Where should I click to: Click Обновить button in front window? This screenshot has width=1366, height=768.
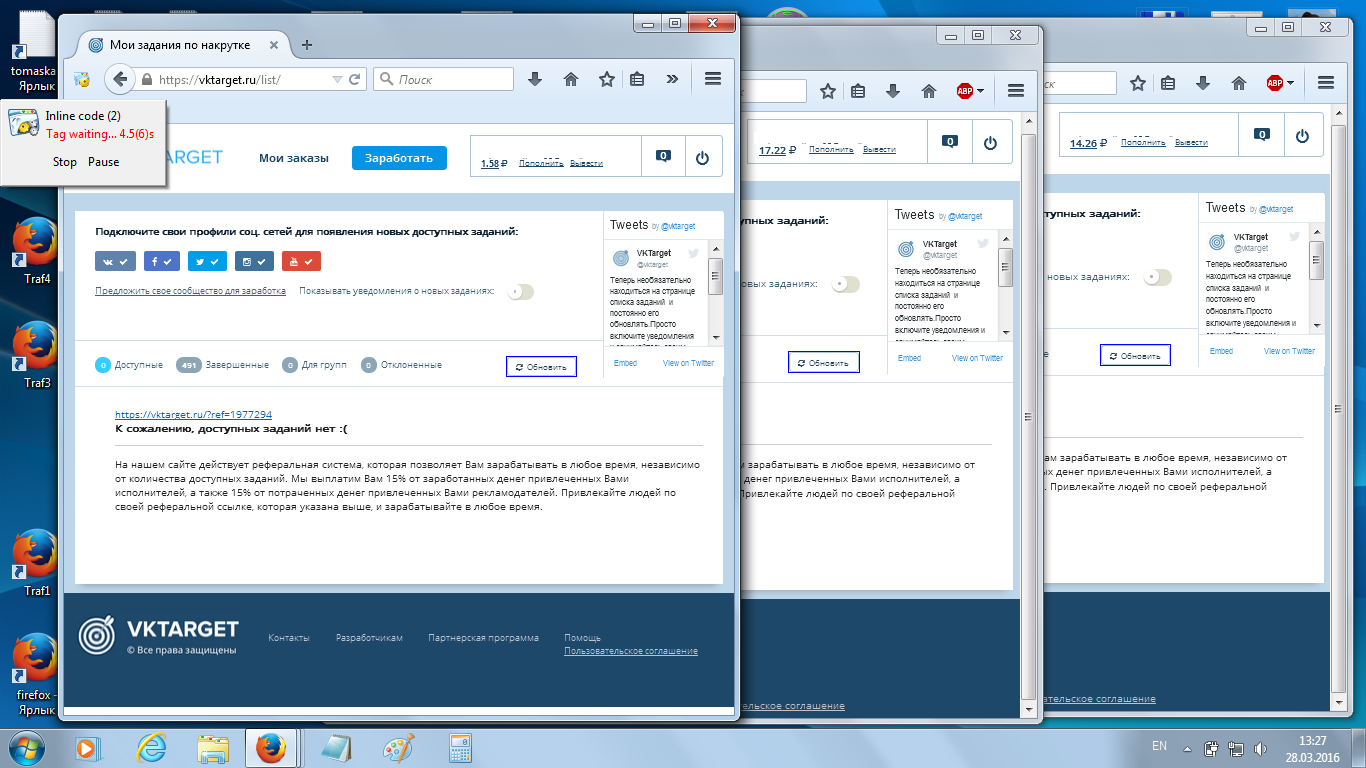coord(541,367)
